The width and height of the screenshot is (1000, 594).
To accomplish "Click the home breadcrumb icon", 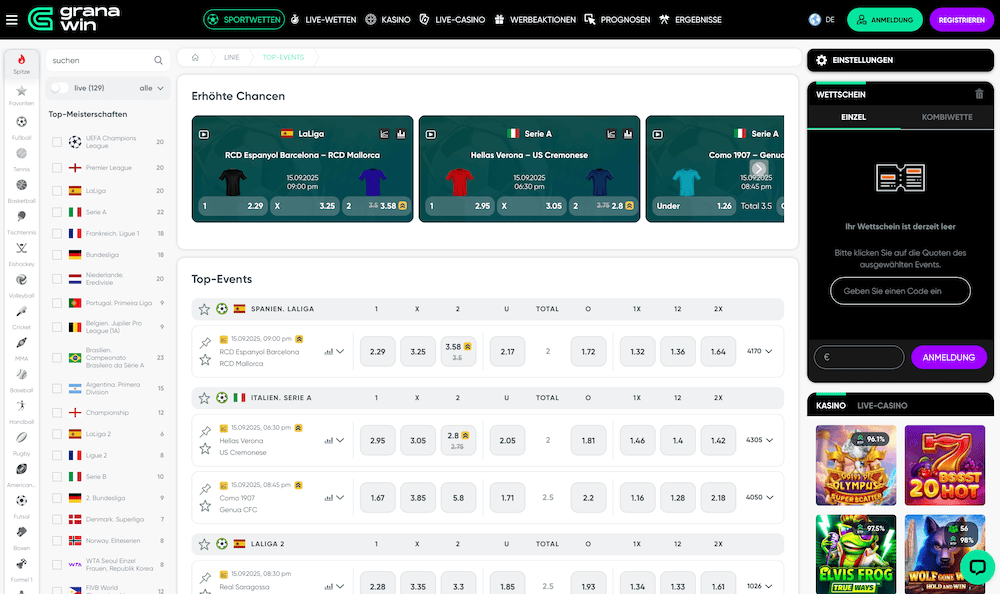I will (x=195, y=58).
